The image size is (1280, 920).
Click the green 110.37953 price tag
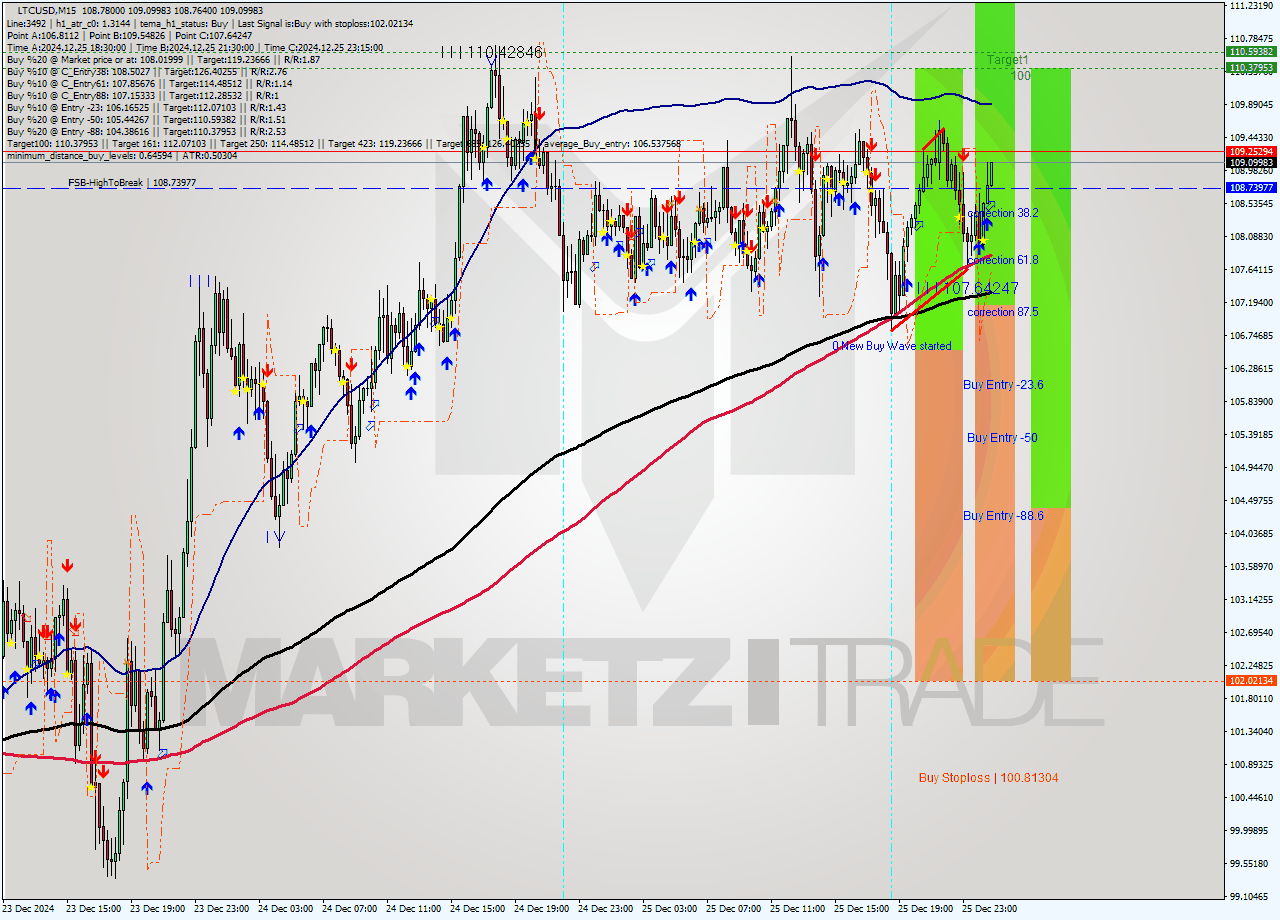pyautogui.click(x=1251, y=68)
